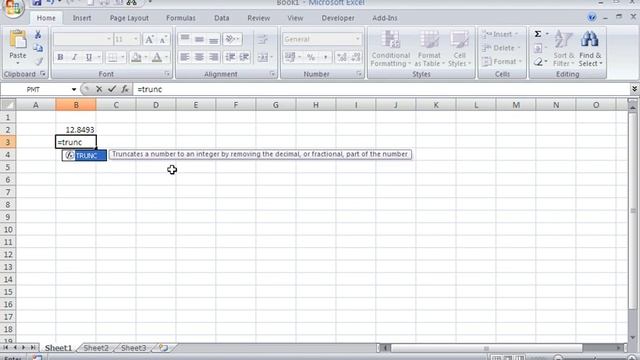Click the Insert cells button
This screenshot has width=640, height=360.
coord(500,34)
